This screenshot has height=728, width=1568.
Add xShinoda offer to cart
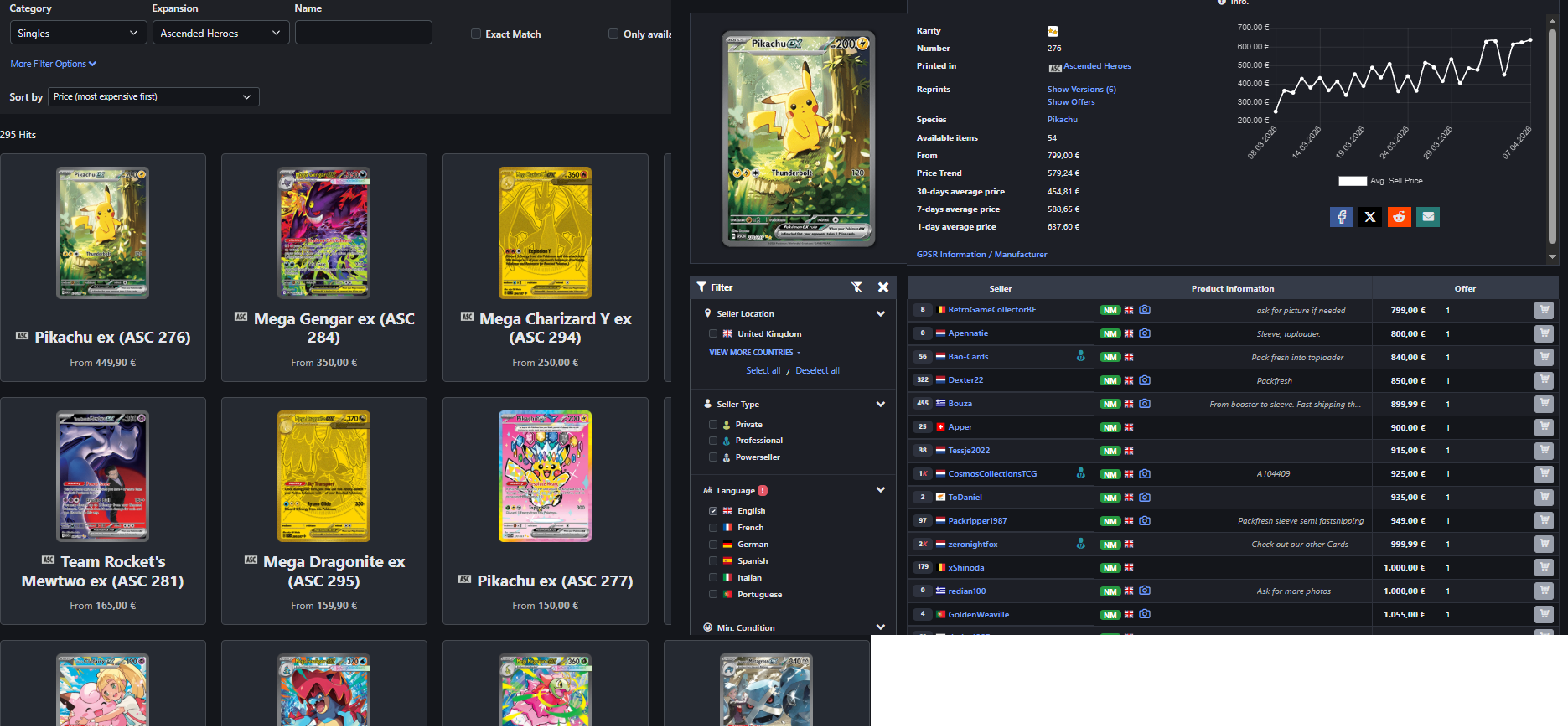pyautogui.click(x=1544, y=568)
